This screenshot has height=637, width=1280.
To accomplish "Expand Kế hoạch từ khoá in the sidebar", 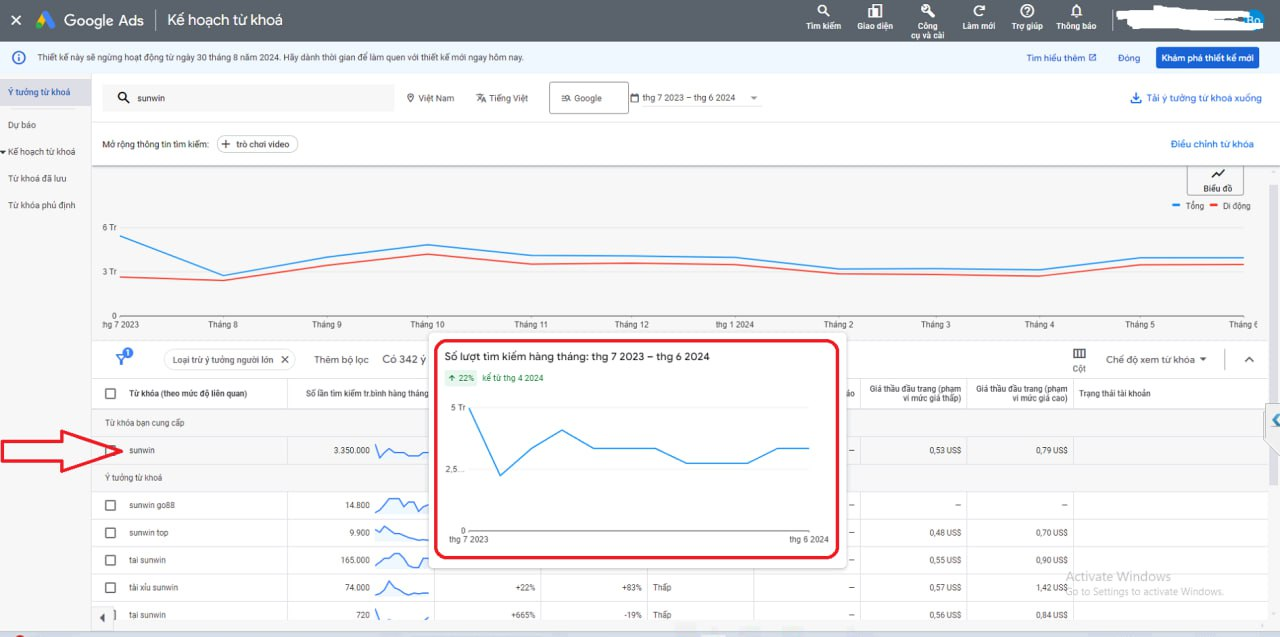I will (x=3, y=152).
